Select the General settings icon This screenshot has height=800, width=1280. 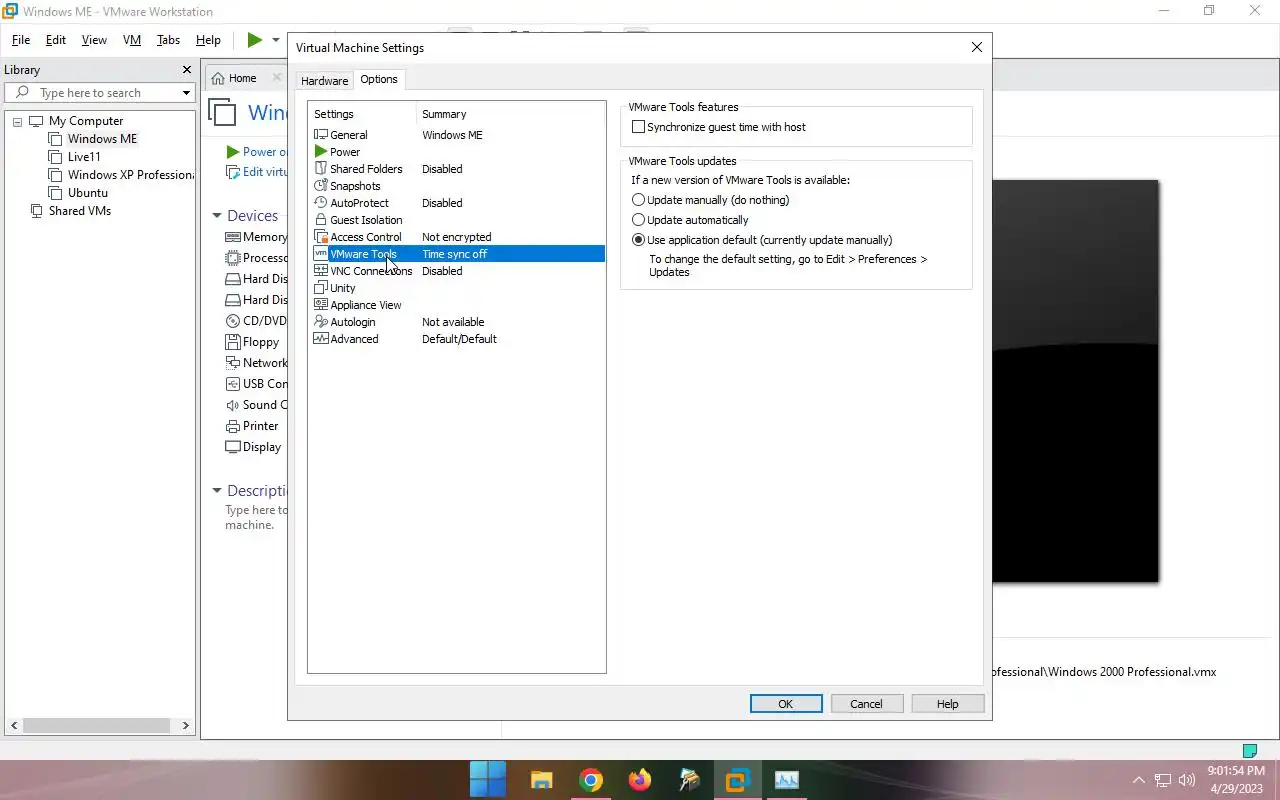click(320, 135)
